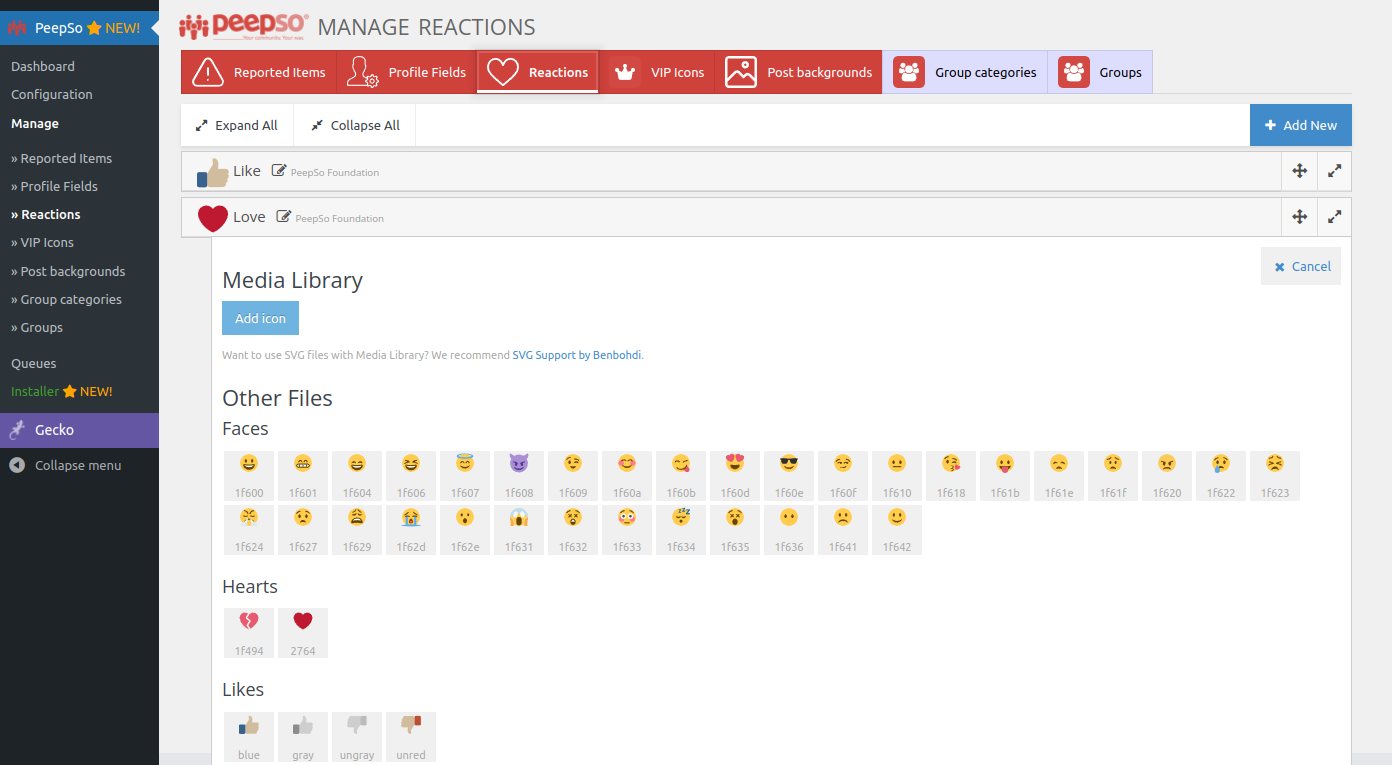Toggle expand arrows on Love reaction
Image resolution: width=1392 pixels, height=765 pixels.
click(1334, 217)
